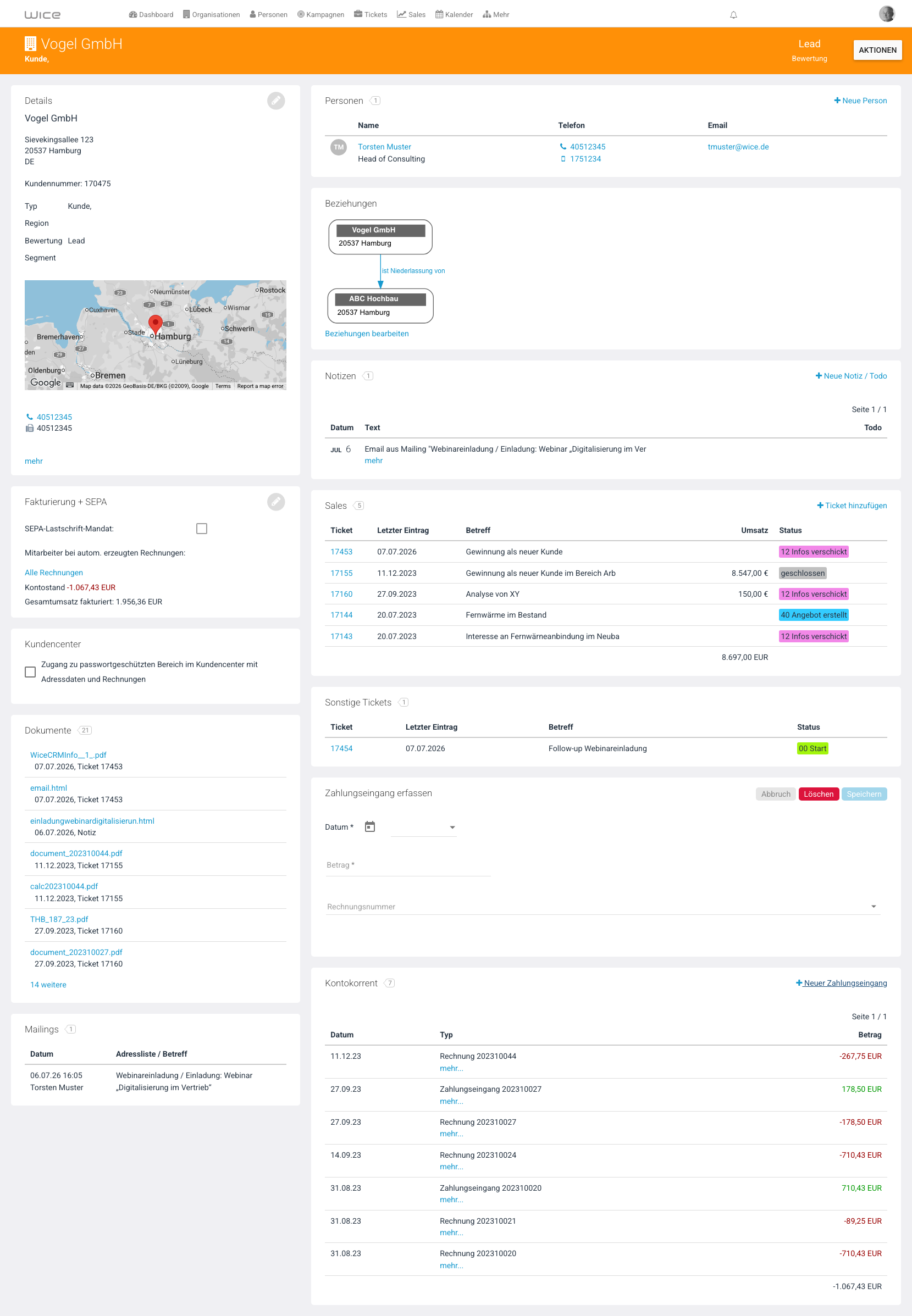Click the Betrag input field
This screenshot has height=1316, width=912.
[407, 865]
